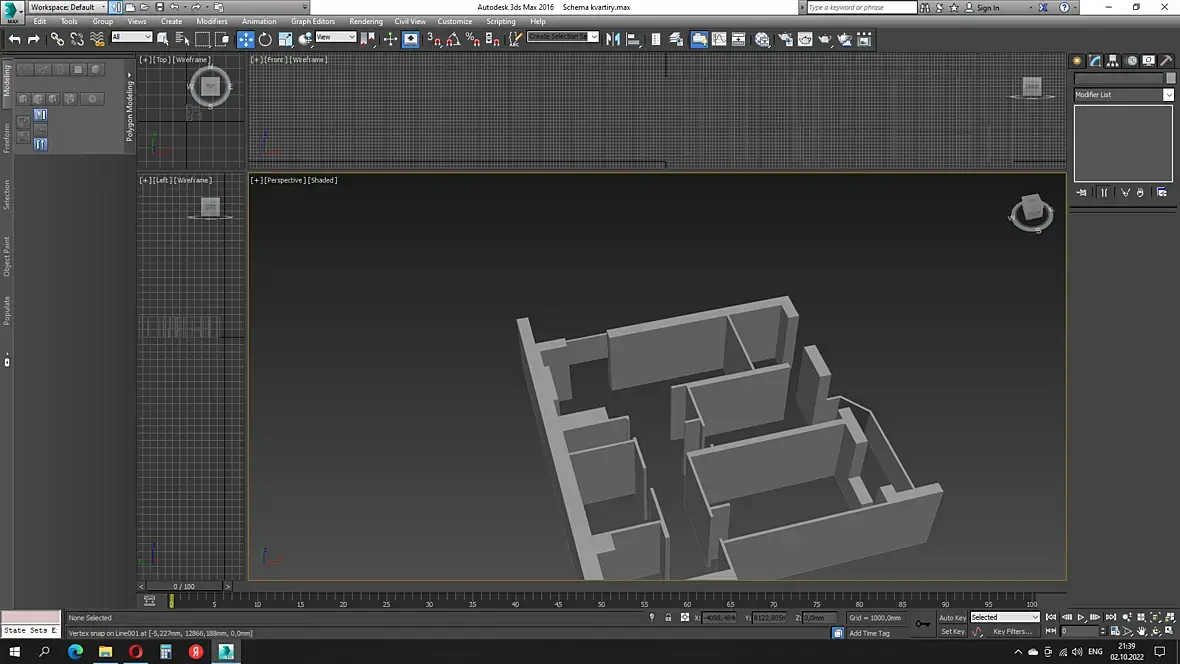
Task: Activate the Select and Rotate tool
Action: point(265,39)
